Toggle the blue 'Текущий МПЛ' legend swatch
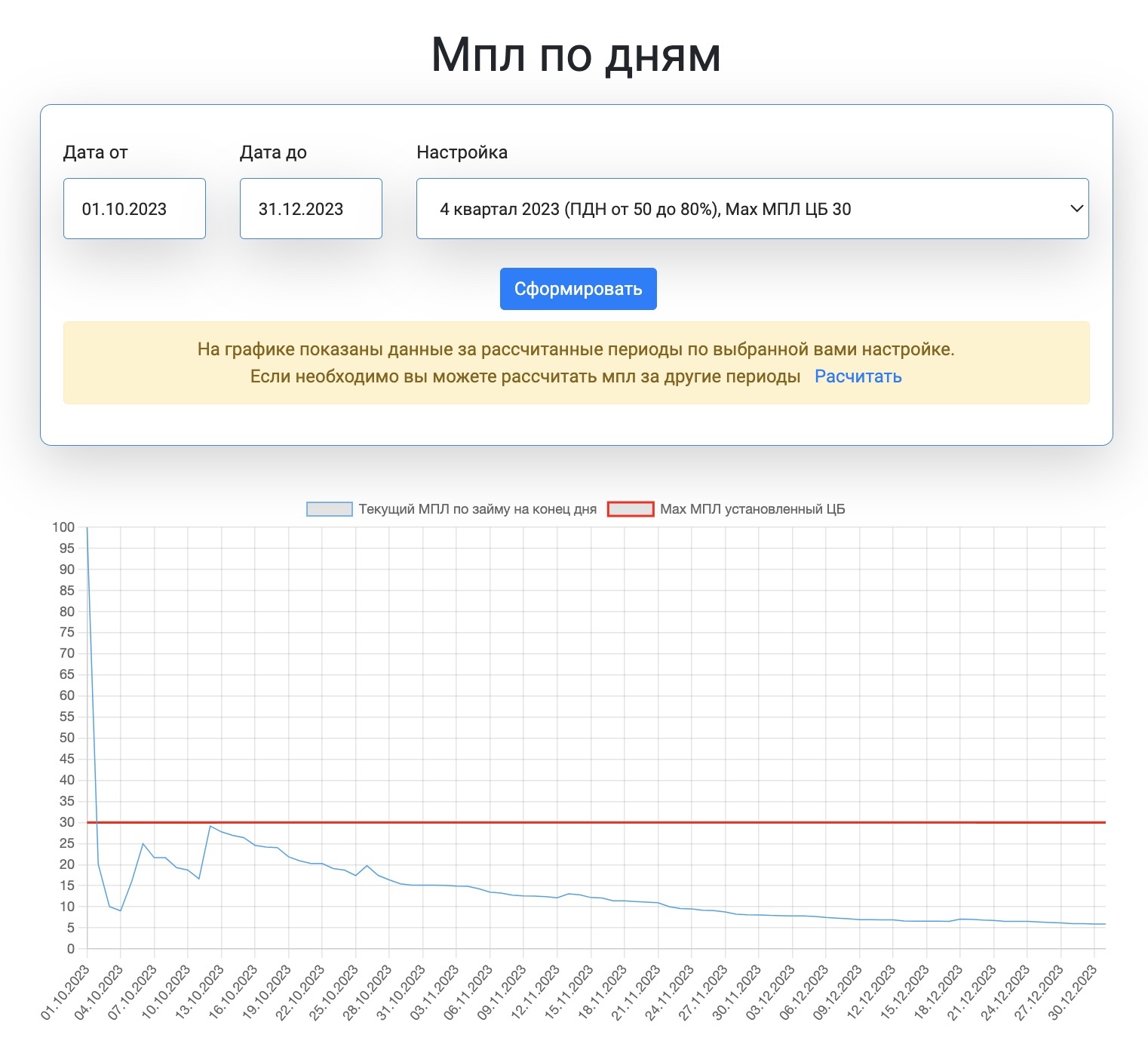The image size is (1148, 1053). click(330, 509)
